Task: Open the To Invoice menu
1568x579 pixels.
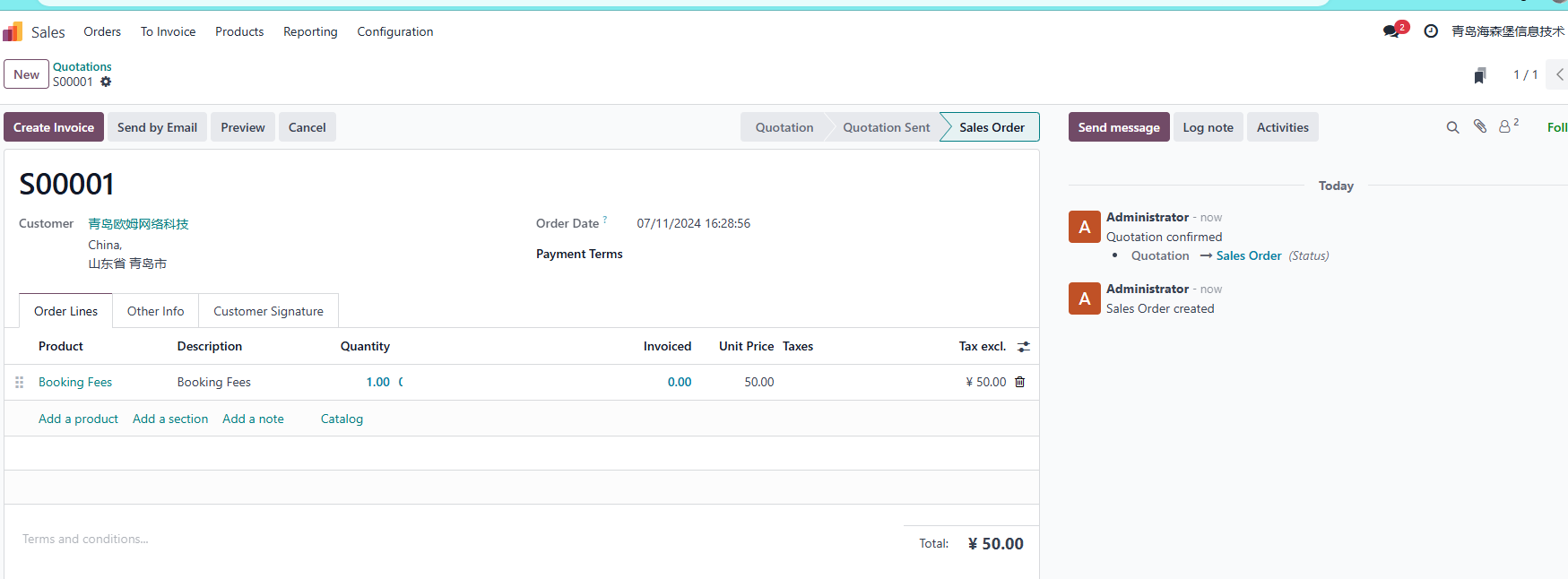Action: 168,31
